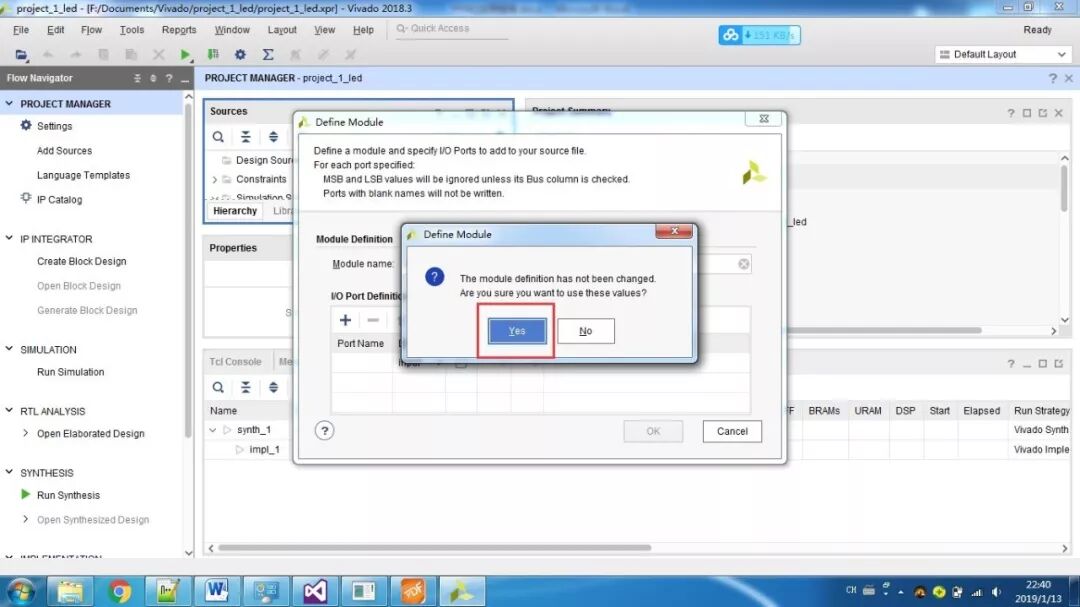Image resolution: width=1080 pixels, height=607 pixels.
Task: Click the cloud download speed widget
Action: coord(759,35)
